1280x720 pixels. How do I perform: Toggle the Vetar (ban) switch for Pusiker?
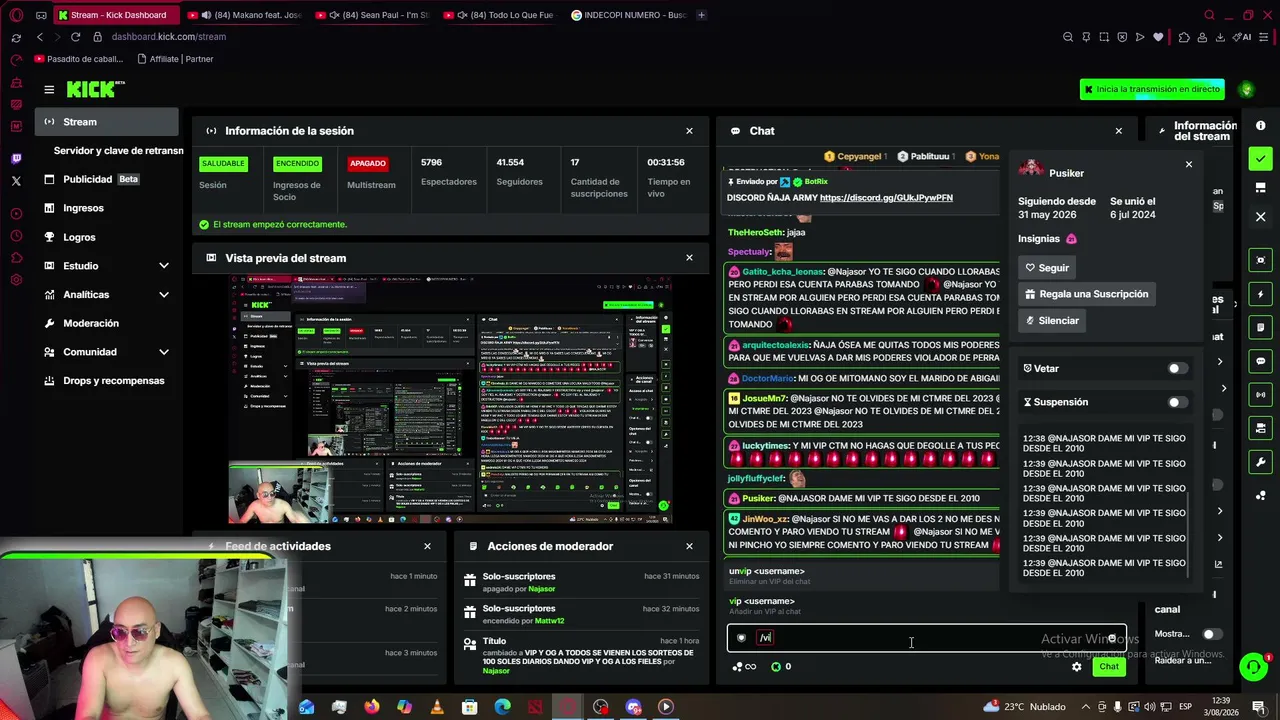coord(1178,368)
